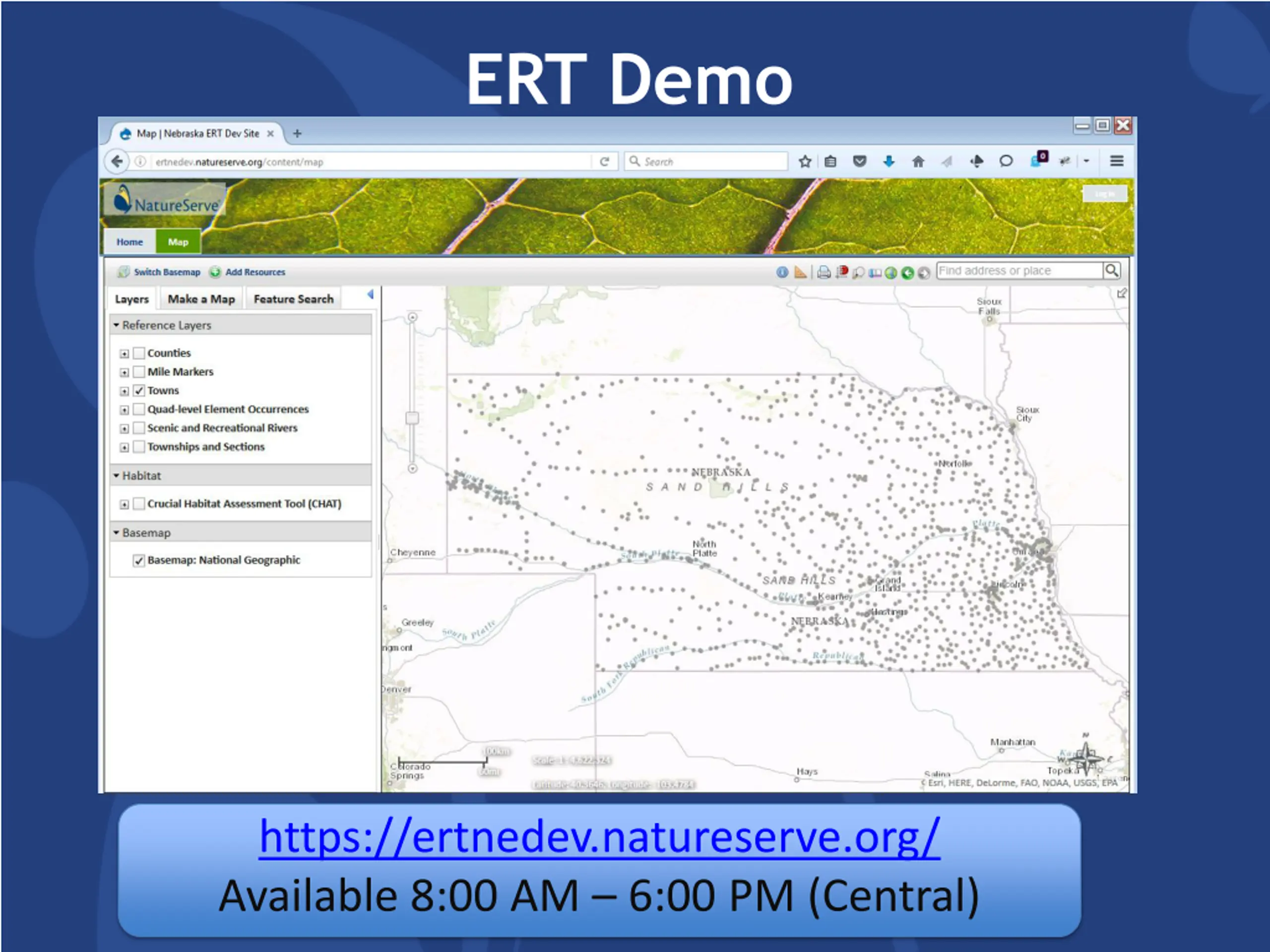Expand the Mile Markers layer tree node
The height and width of the screenshot is (952, 1270).
point(124,372)
